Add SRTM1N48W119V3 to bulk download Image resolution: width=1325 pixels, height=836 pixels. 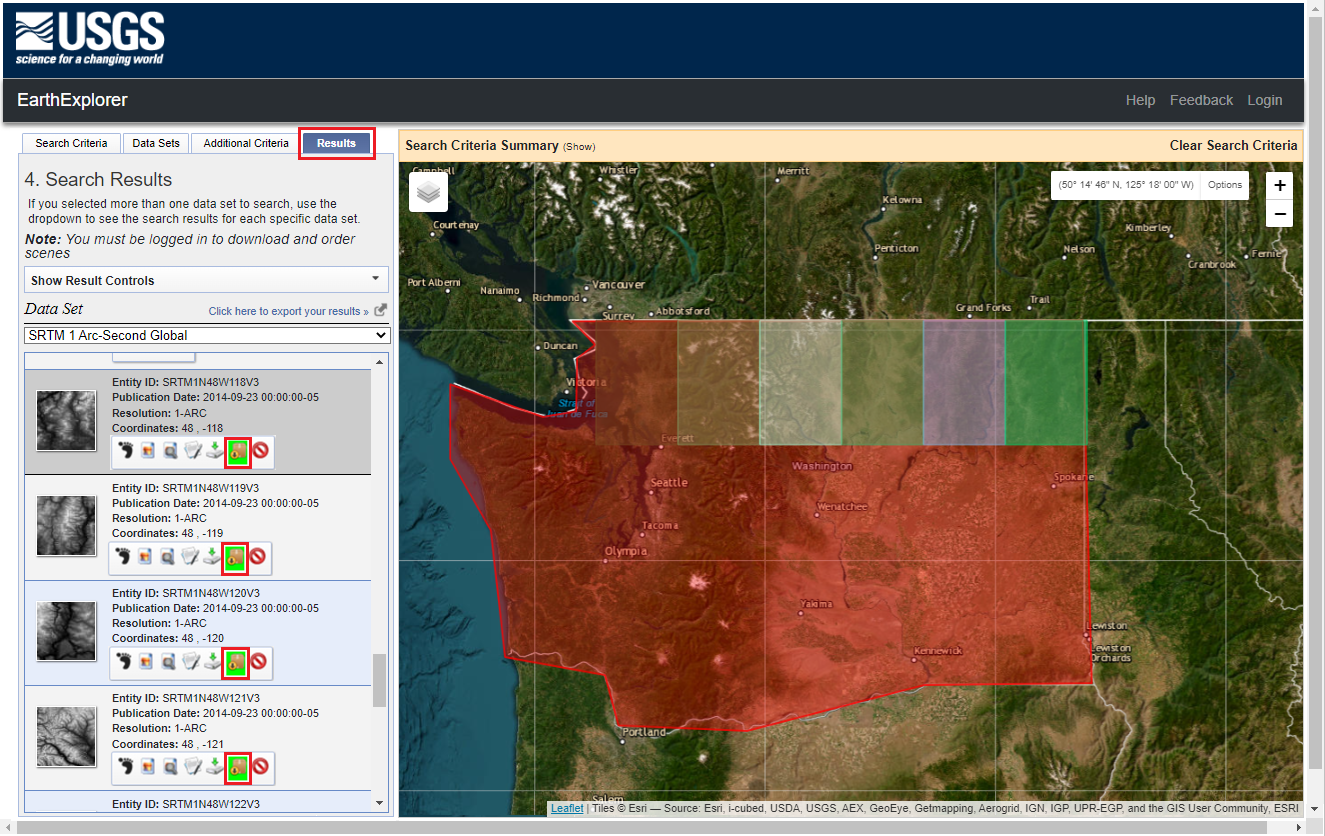click(236, 557)
